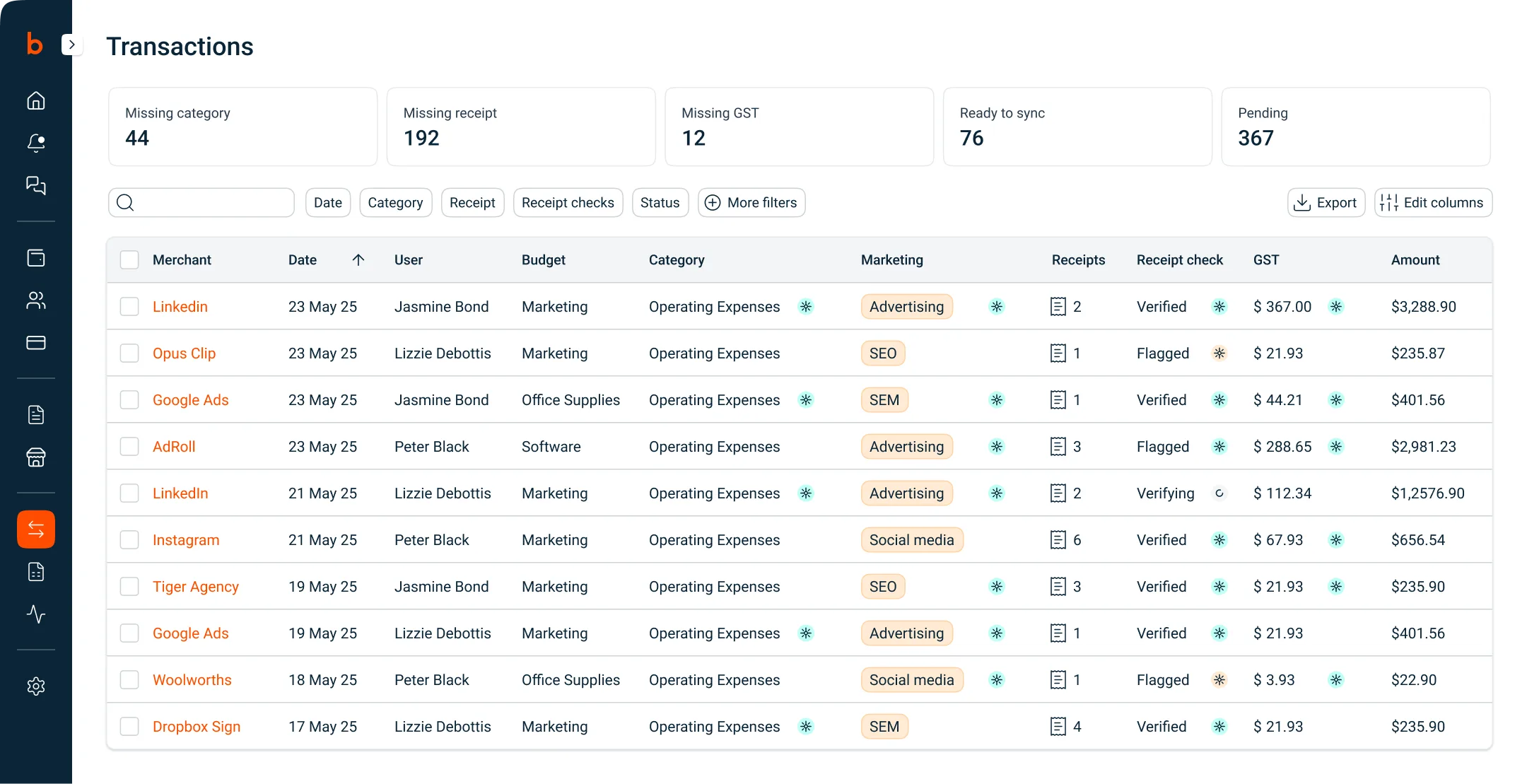
Task: Open the Home dashboard icon
Action: click(x=35, y=100)
